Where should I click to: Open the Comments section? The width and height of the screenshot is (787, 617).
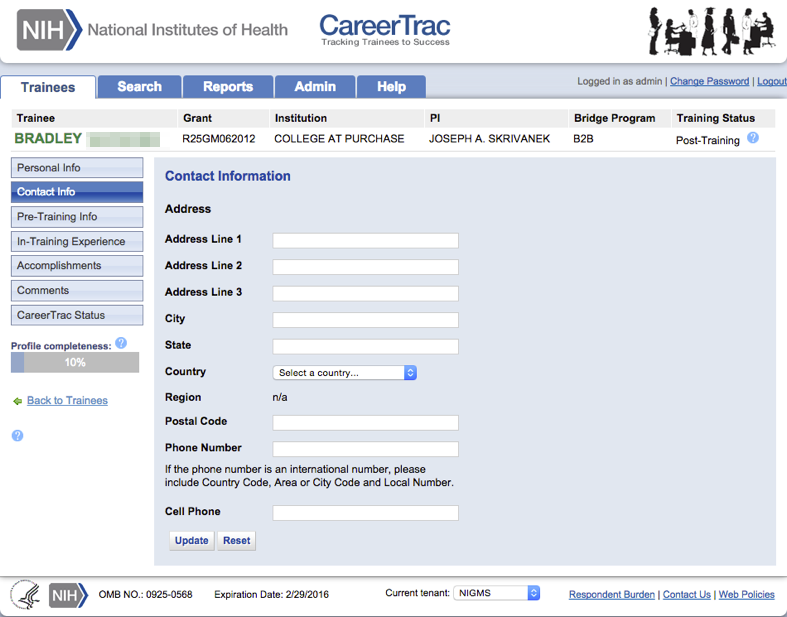click(77, 290)
